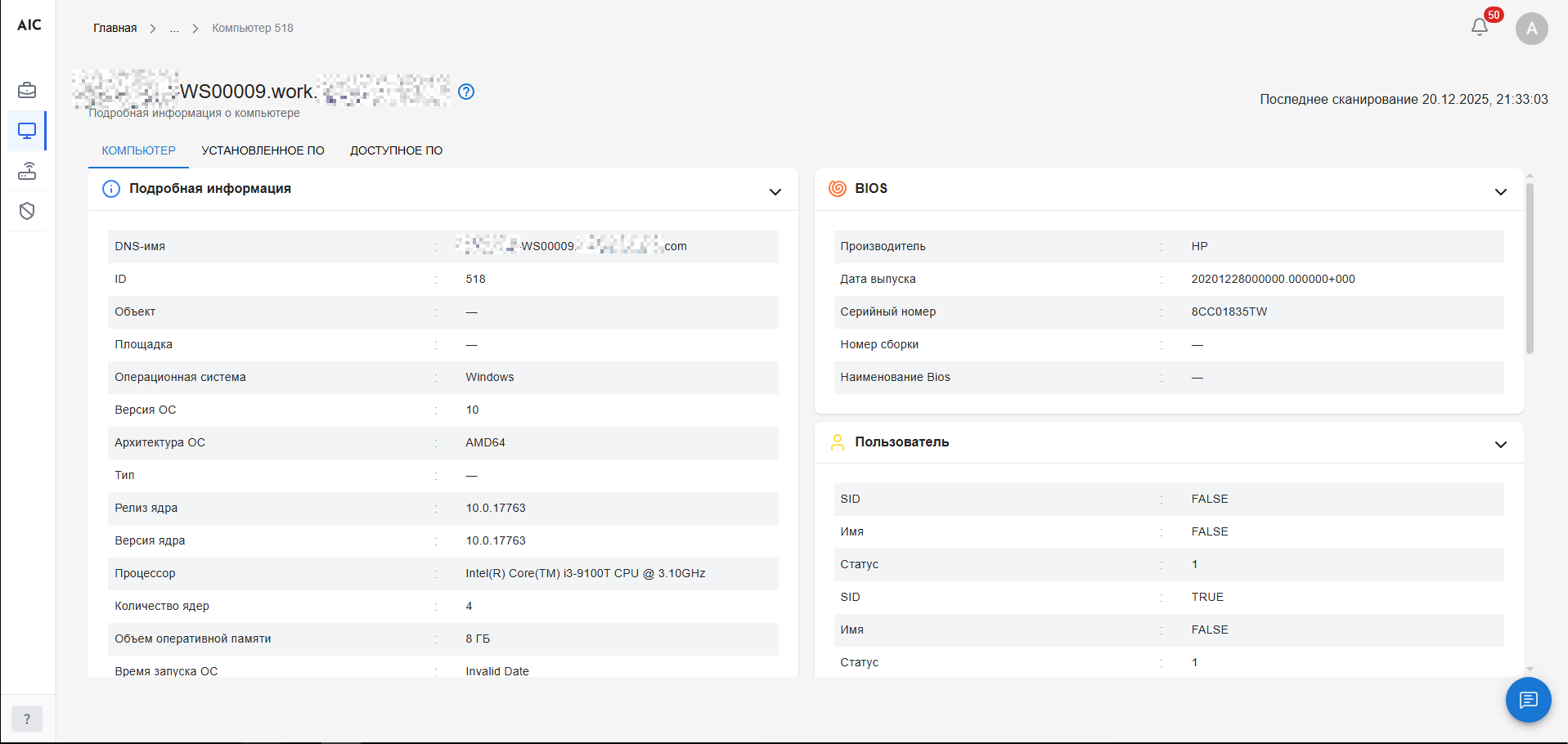Click the blue help icon beside computer name
This screenshot has height=744, width=1568.
click(x=466, y=92)
